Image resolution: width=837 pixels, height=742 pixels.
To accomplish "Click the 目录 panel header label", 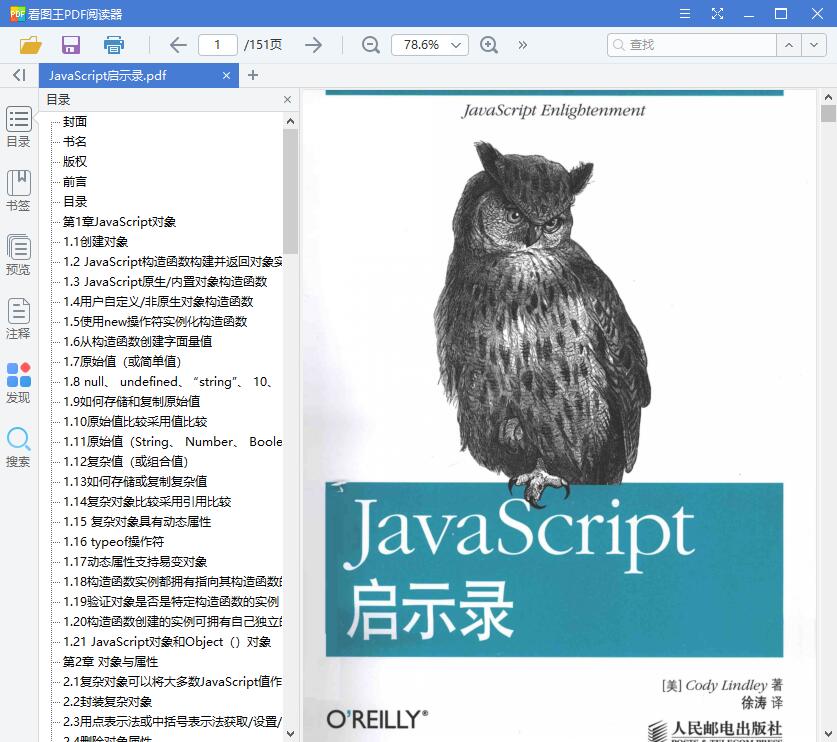I will 58,99.
